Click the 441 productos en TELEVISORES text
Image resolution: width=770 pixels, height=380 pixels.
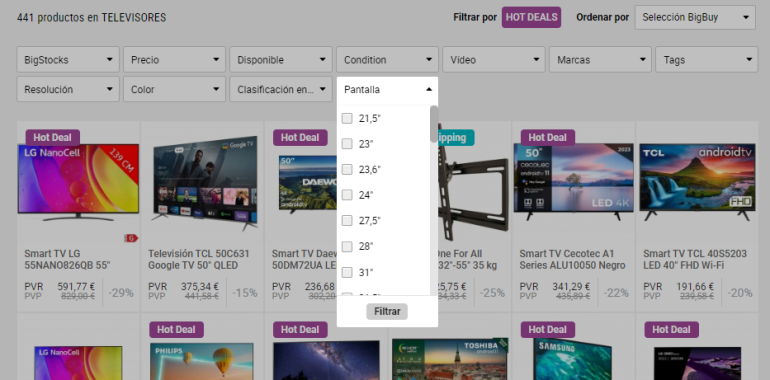click(x=91, y=18)
